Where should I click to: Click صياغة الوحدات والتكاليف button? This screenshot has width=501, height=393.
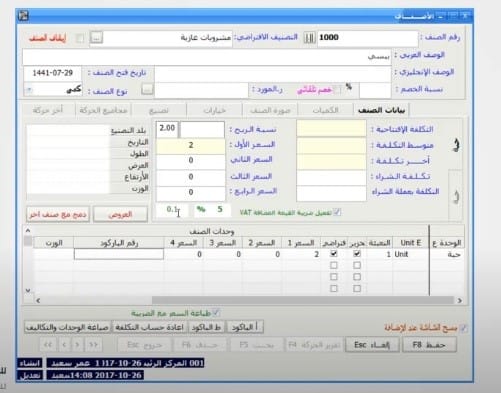68,327
